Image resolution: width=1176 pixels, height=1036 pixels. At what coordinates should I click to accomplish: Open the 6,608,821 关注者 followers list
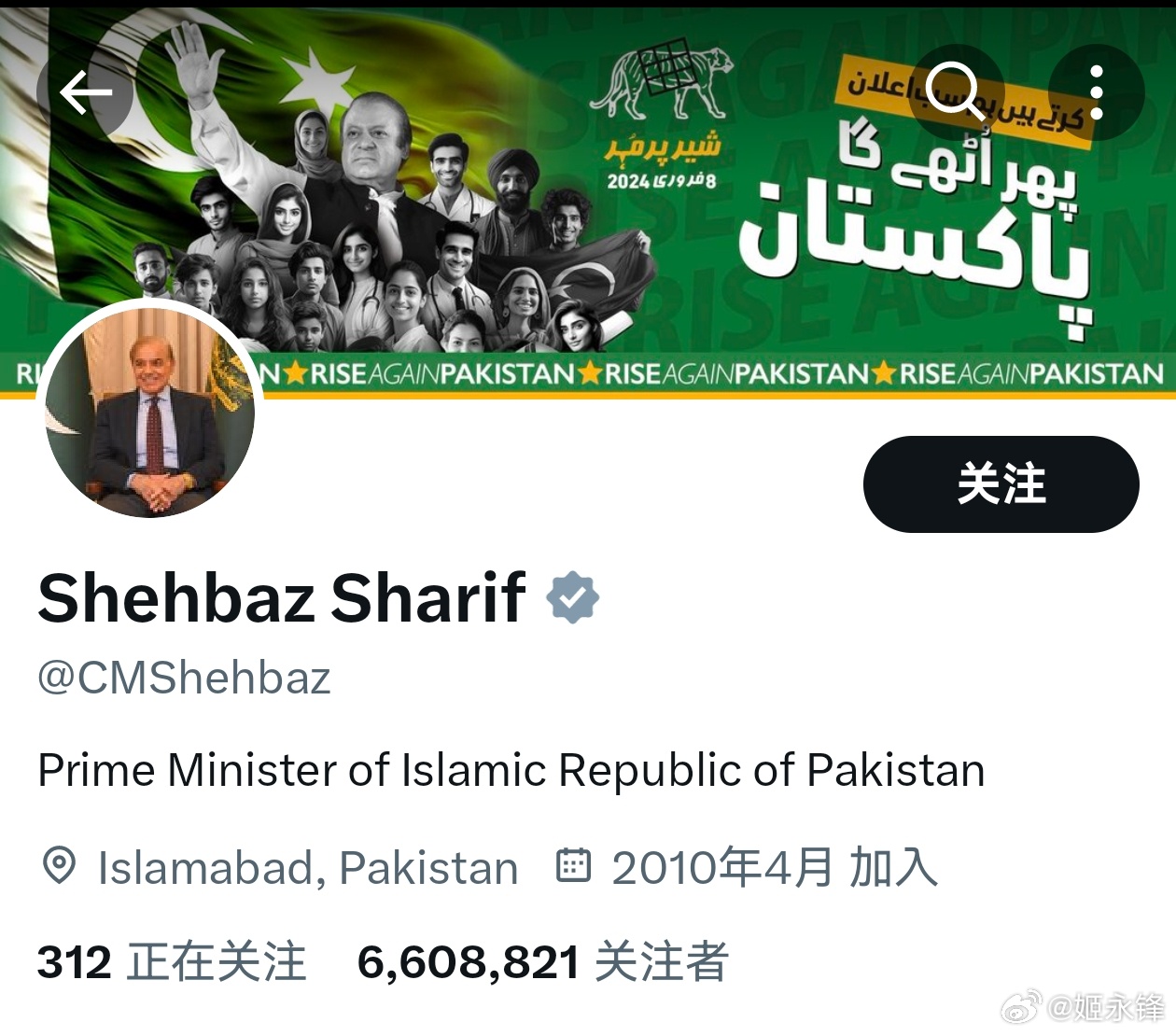tap(542, 961)
